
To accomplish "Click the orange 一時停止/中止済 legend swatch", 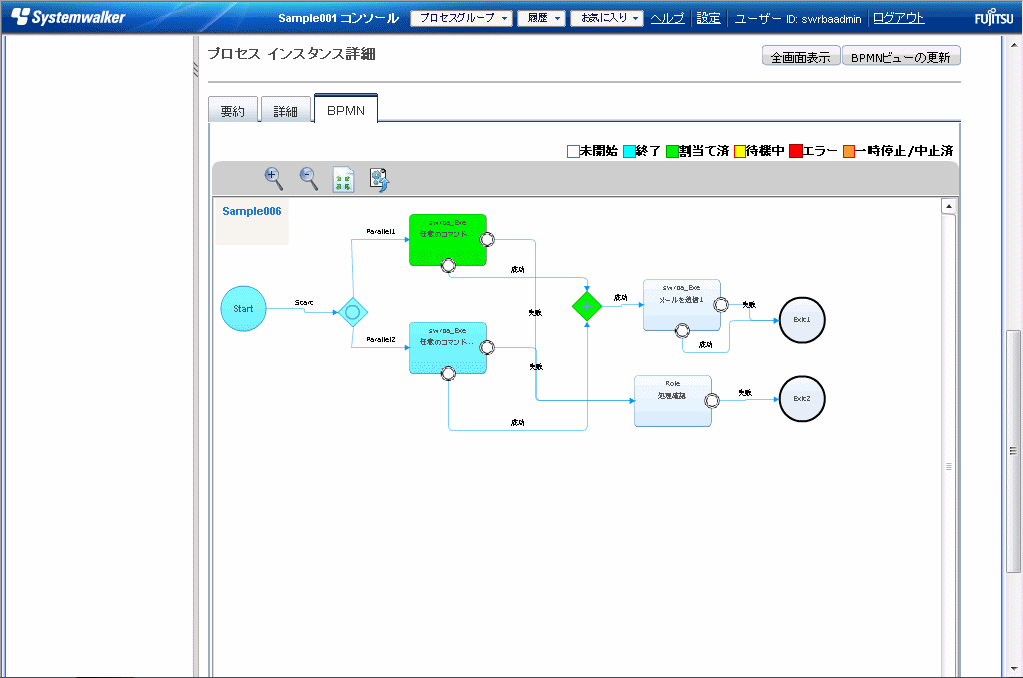I will [x=849, y=151].
